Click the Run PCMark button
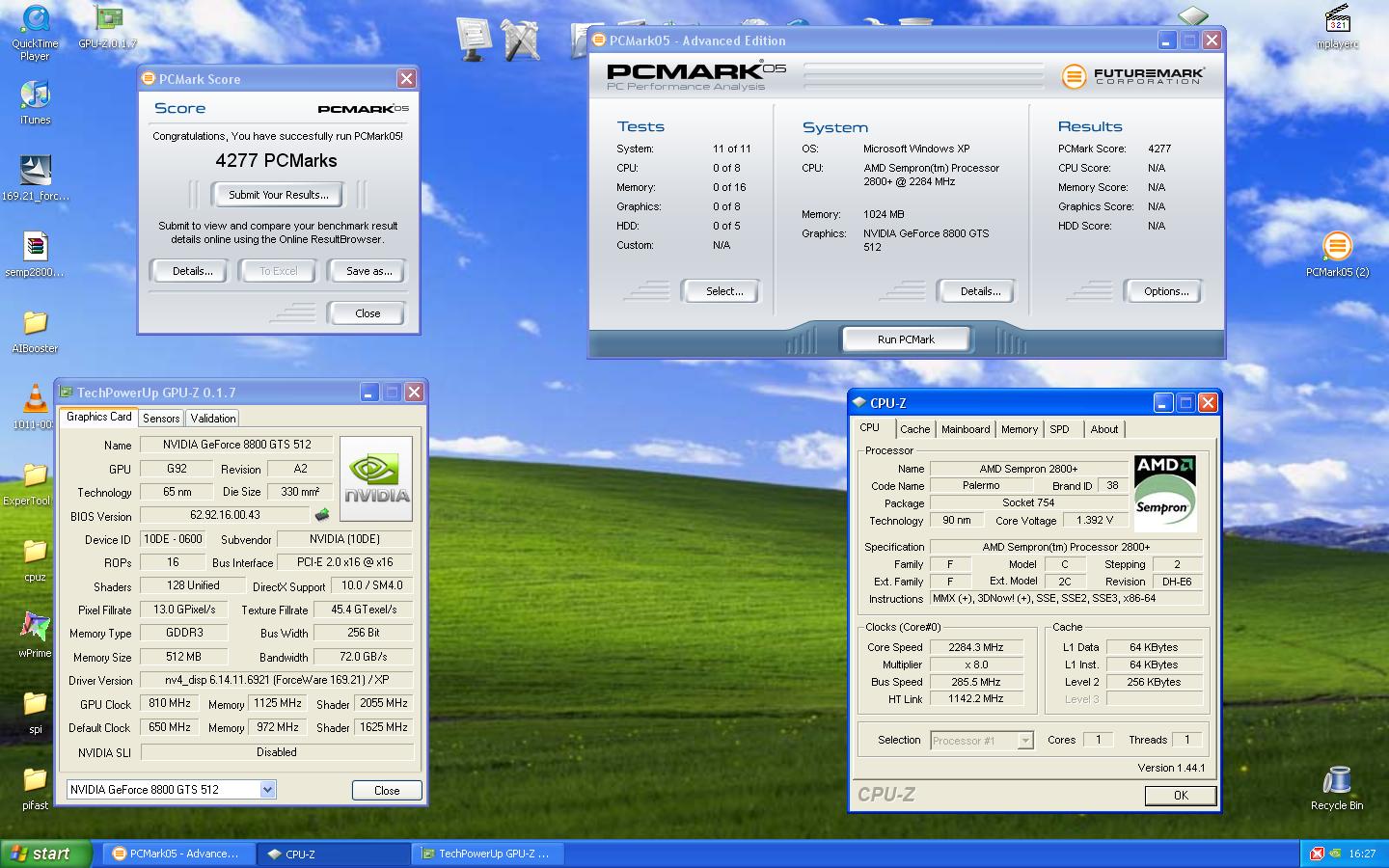 tap(906, 339)
